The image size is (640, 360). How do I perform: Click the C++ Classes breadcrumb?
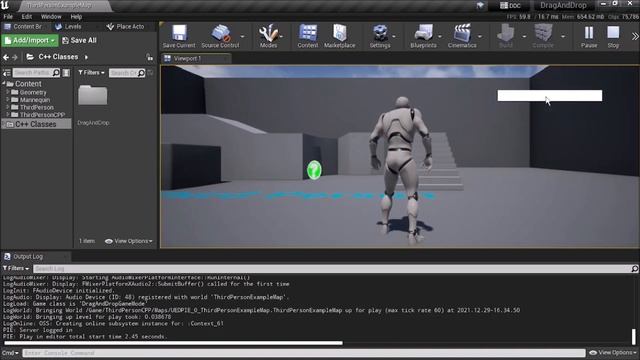click(x=58, y=57)
